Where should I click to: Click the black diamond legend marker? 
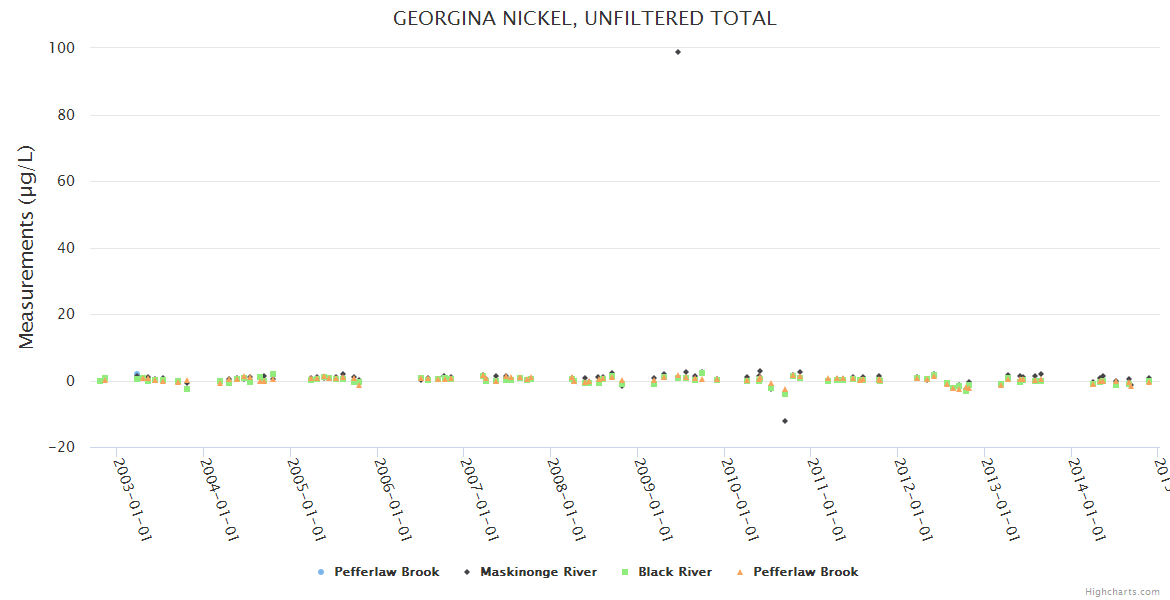tap(466, 572)
